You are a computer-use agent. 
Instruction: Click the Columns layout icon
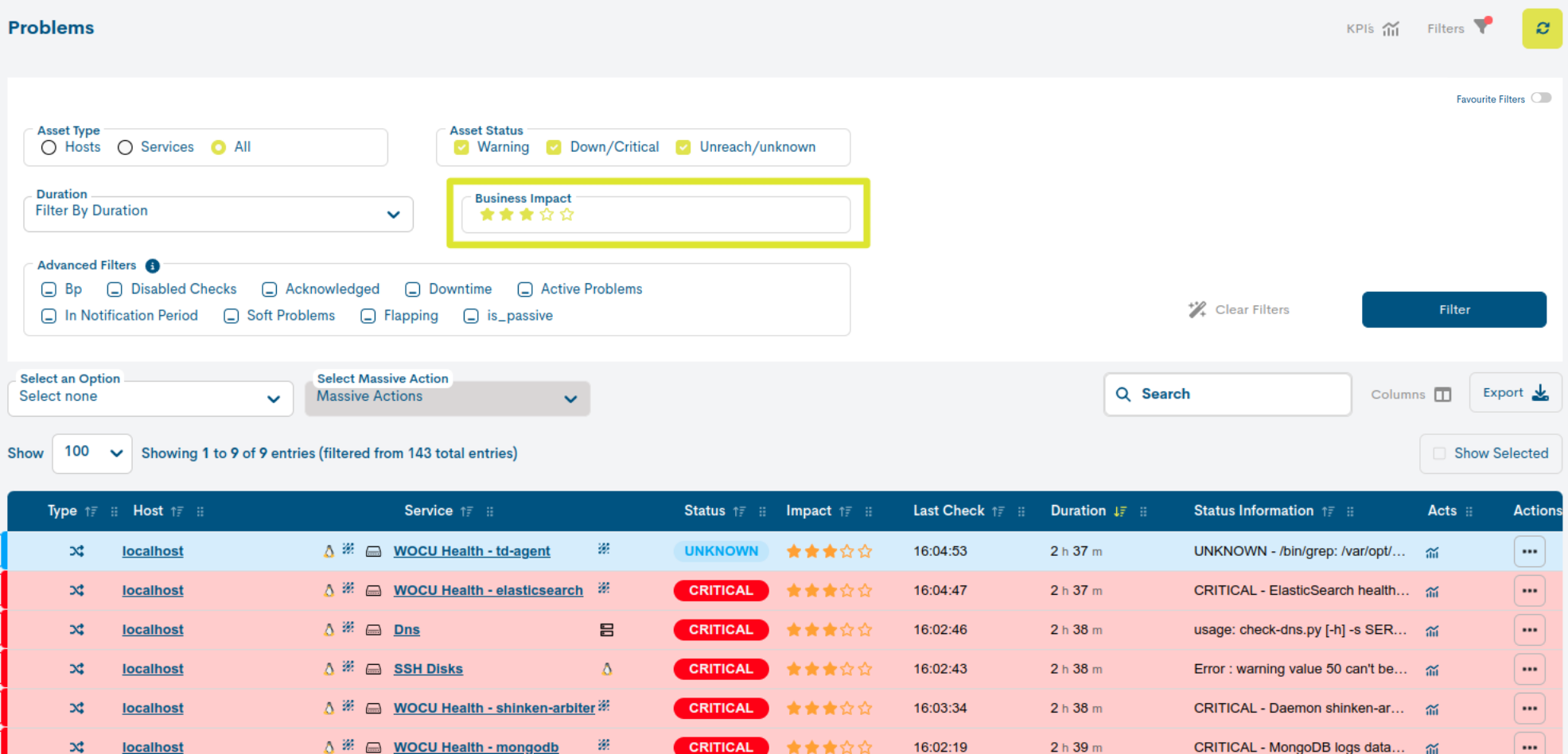click(x=1443, y=394)
